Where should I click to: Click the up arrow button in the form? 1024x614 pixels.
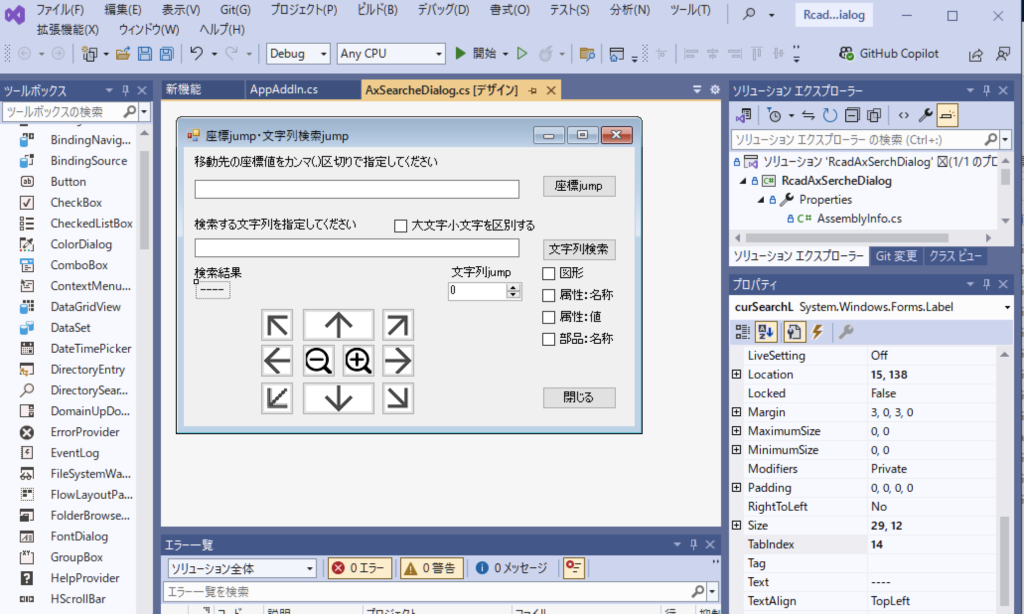[338, 325]
